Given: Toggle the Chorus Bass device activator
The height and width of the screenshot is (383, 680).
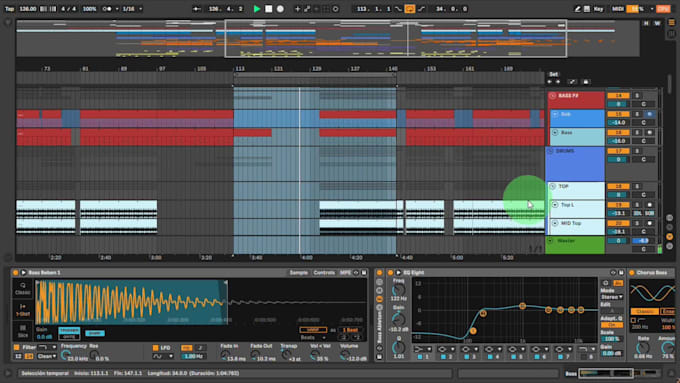Looking at the screenshot, I should pyautogui.click(x=632, y=272).
